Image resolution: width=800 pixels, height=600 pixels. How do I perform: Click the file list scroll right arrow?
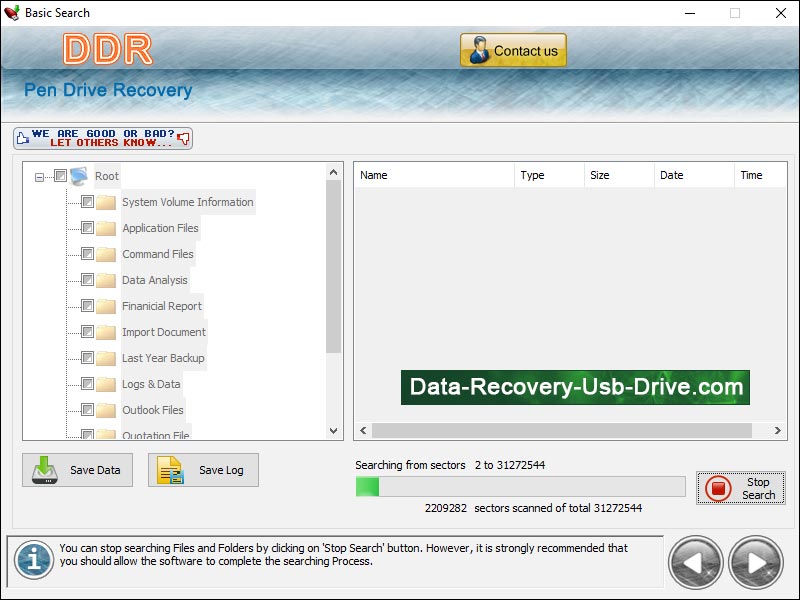pos(778,431)
